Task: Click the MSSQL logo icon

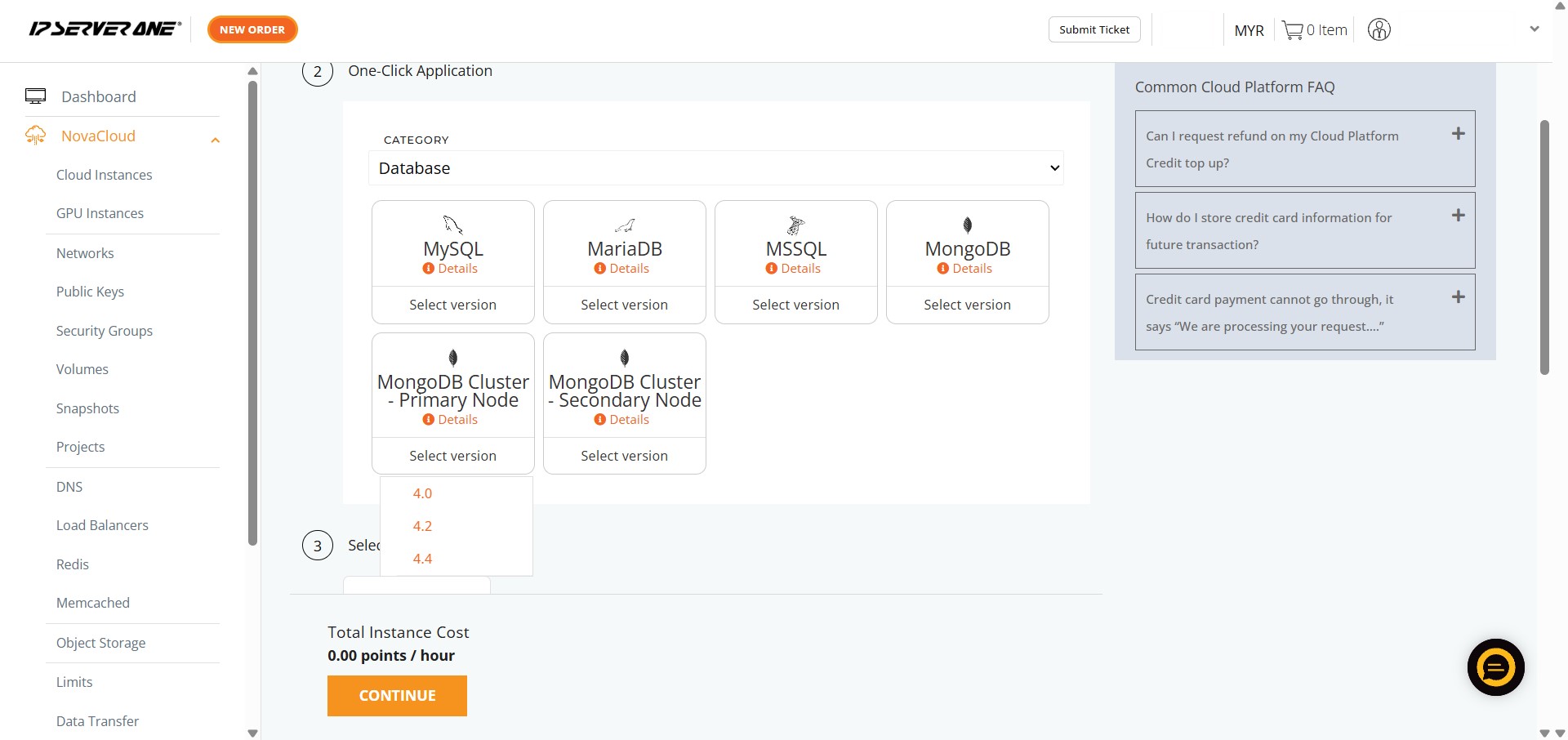Action: pyautogui.click(x=795, y=225)
